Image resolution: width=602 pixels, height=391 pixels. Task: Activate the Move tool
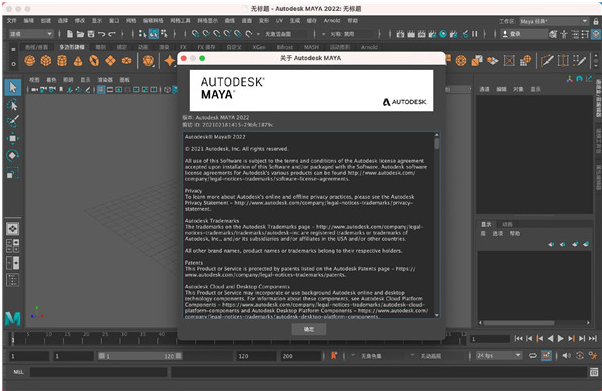tap(13, 138)
